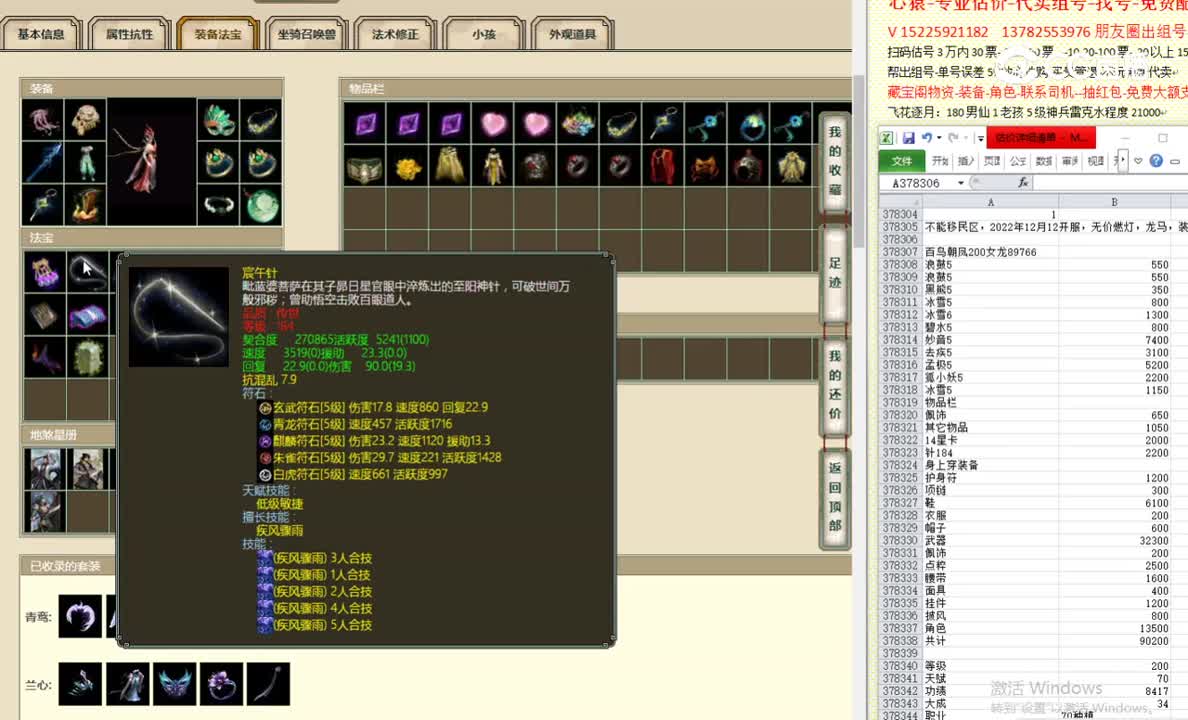Screen dimensions: 1188x720
Task: Switch to the 法术修正 tab
Action: pyautogui.click(x=395, y=34)
